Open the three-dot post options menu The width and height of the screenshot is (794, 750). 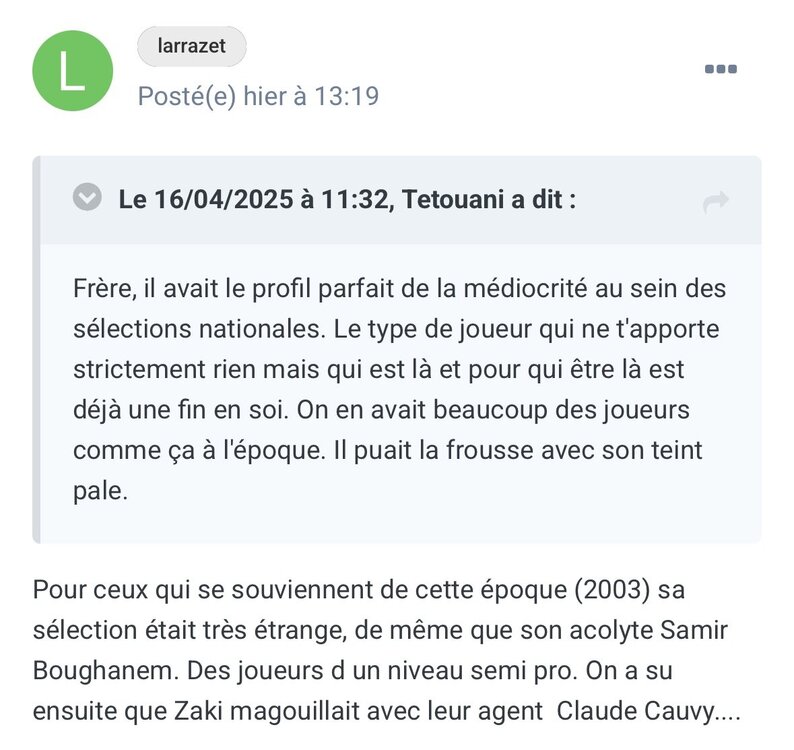coord(720,69)
